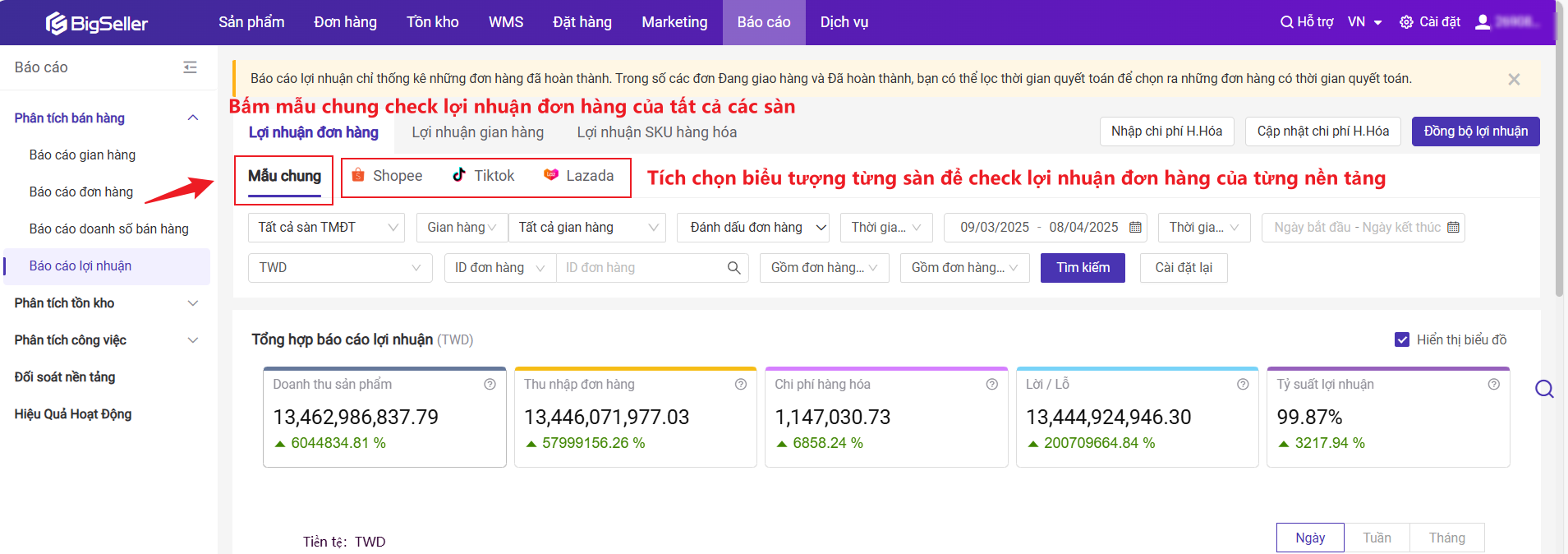Open the user account profile icon
1568x554 pixels.
(x=1483, y=22)
